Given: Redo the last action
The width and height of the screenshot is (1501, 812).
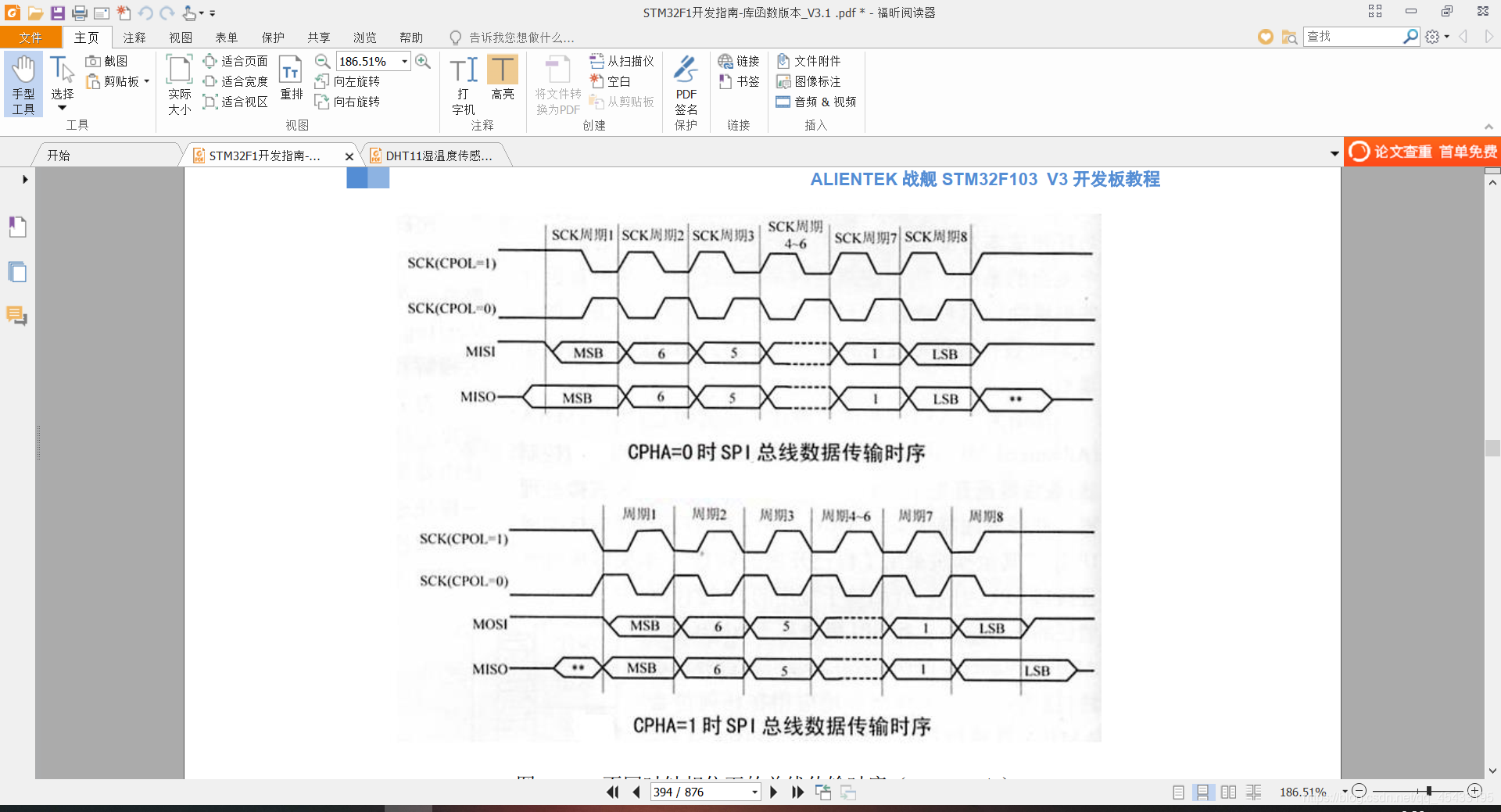Looking at the screenshot, I should point(167,13).
